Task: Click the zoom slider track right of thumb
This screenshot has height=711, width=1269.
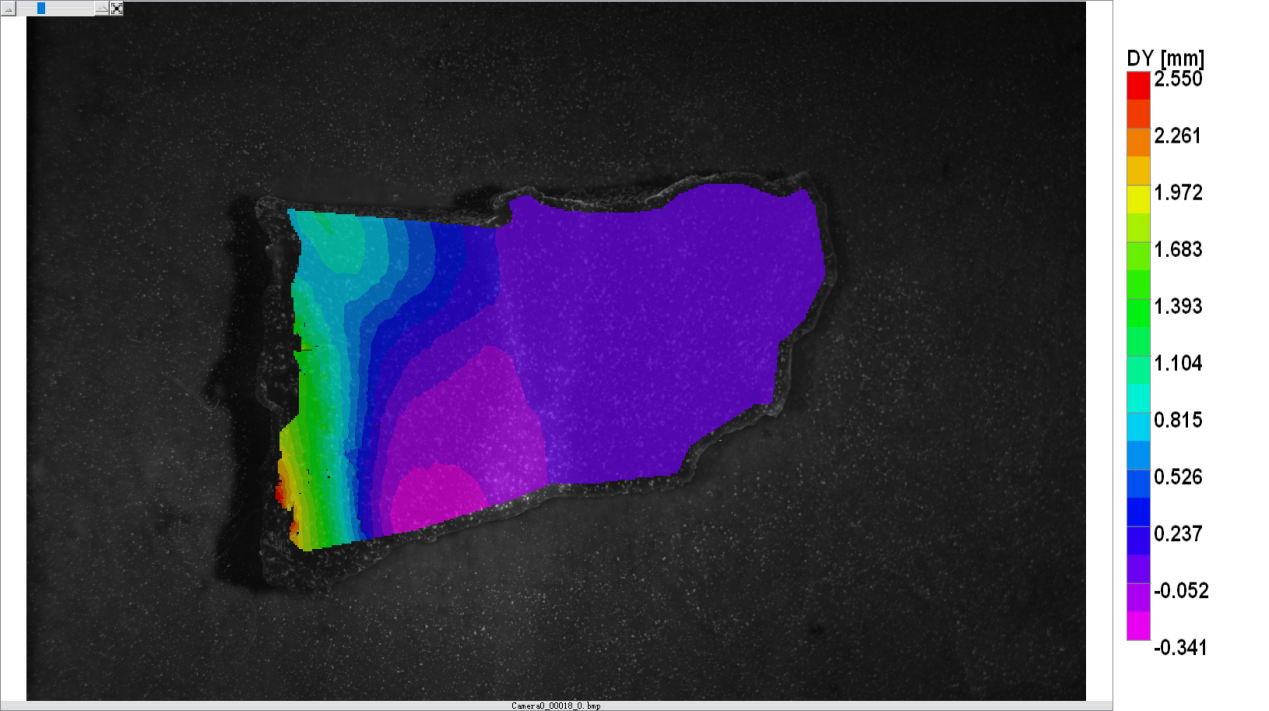Action: (70, 8)
